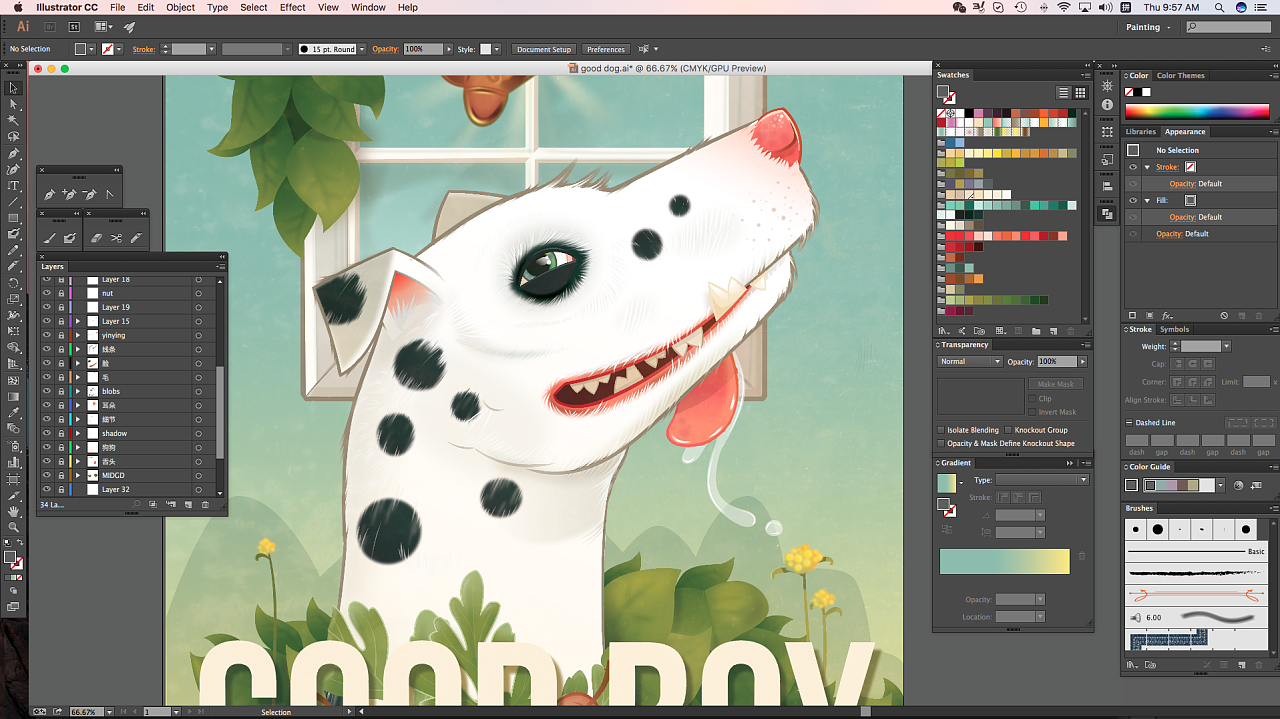Hide the blobs layer

coord(46,391)
